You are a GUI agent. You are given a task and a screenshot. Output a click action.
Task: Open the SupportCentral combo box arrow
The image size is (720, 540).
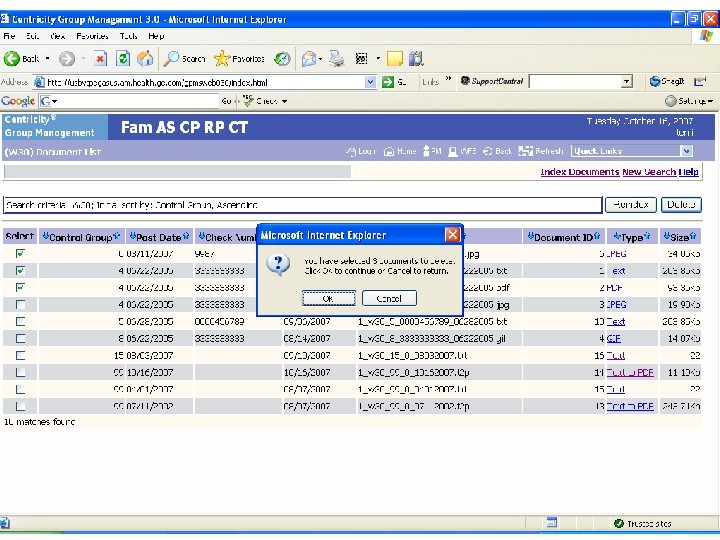pyautogui.click(x=626, y=82)
